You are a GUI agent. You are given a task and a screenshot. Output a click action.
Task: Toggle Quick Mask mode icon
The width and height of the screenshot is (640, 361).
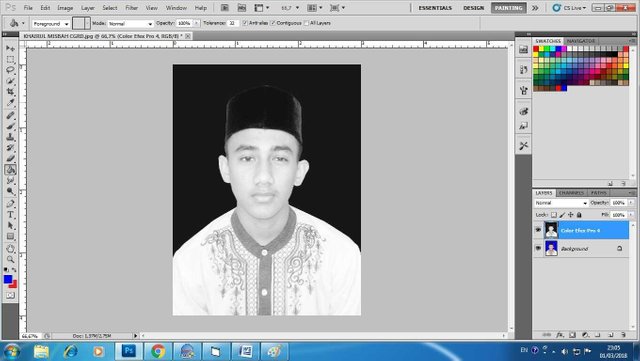10,295
